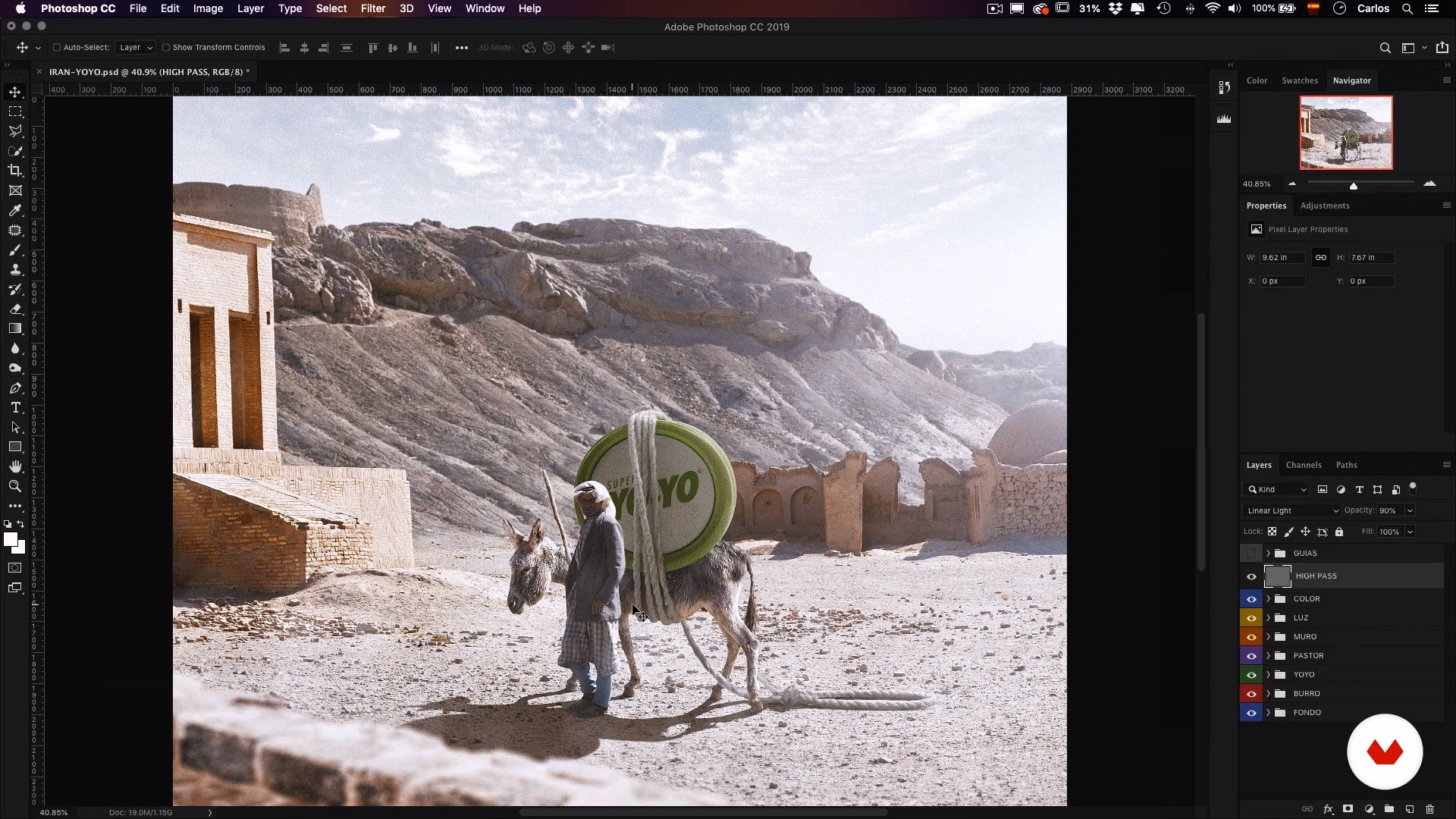Toggle Auto-Select checkbox
This screenshot has width=1456, height=819.
coord(57,47)
